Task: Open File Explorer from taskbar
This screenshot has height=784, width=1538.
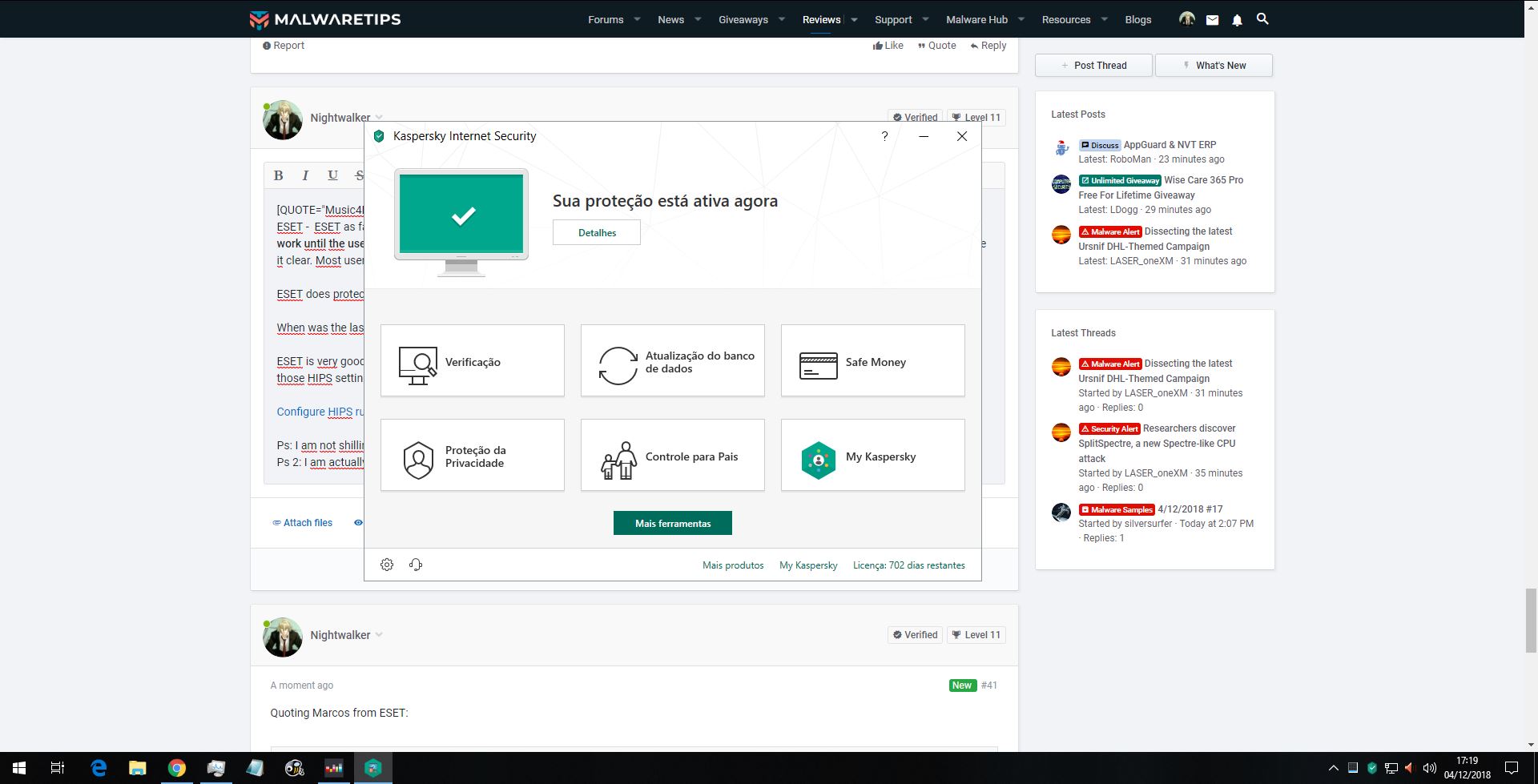Action: pyautogui.click(x=138, y=768)
